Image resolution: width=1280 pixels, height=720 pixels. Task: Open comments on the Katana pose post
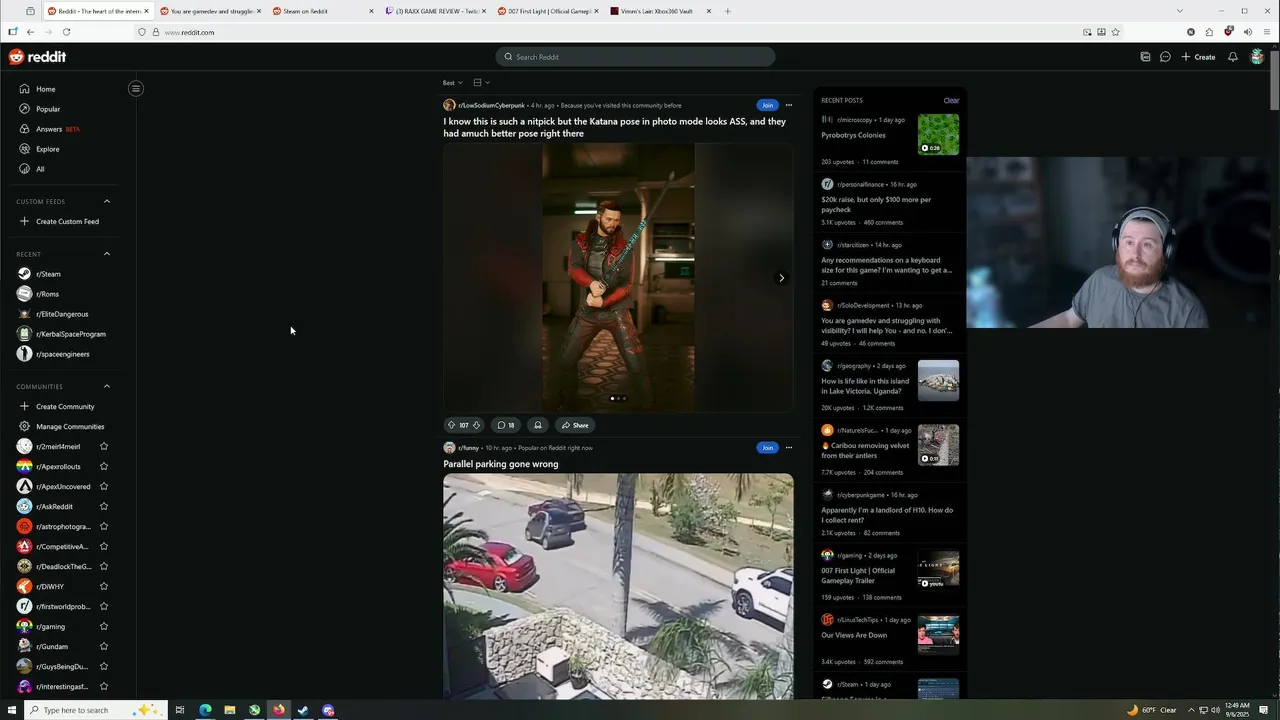506,425
